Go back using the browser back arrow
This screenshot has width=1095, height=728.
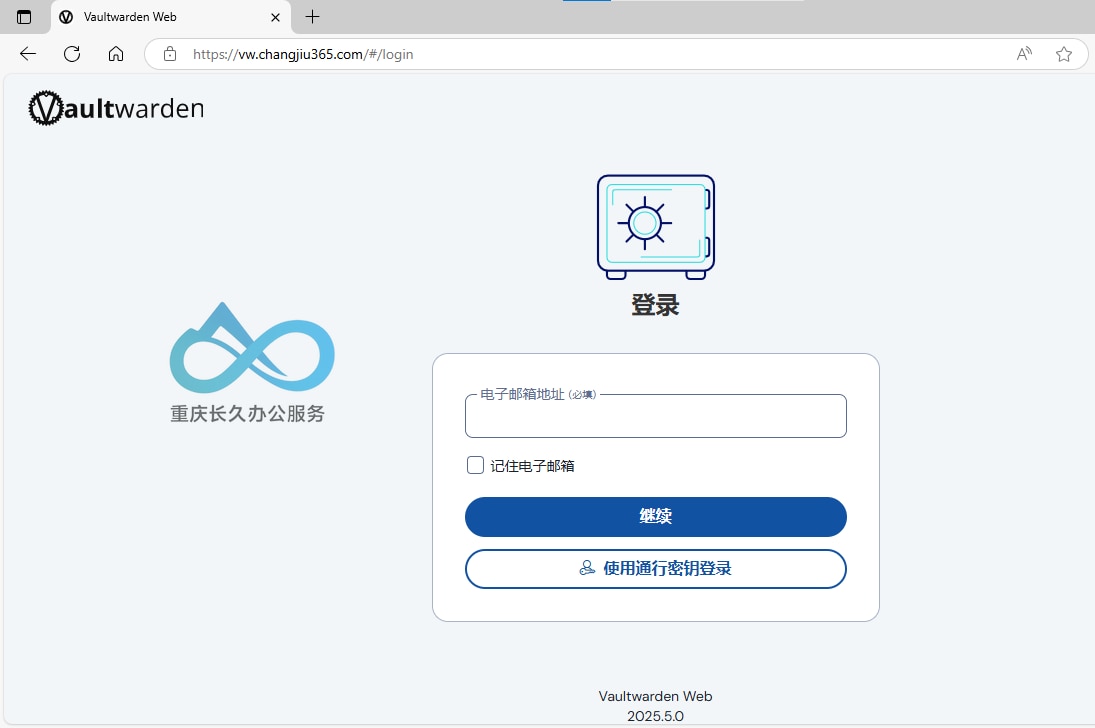pyautogui.click(x=28, y=54)
